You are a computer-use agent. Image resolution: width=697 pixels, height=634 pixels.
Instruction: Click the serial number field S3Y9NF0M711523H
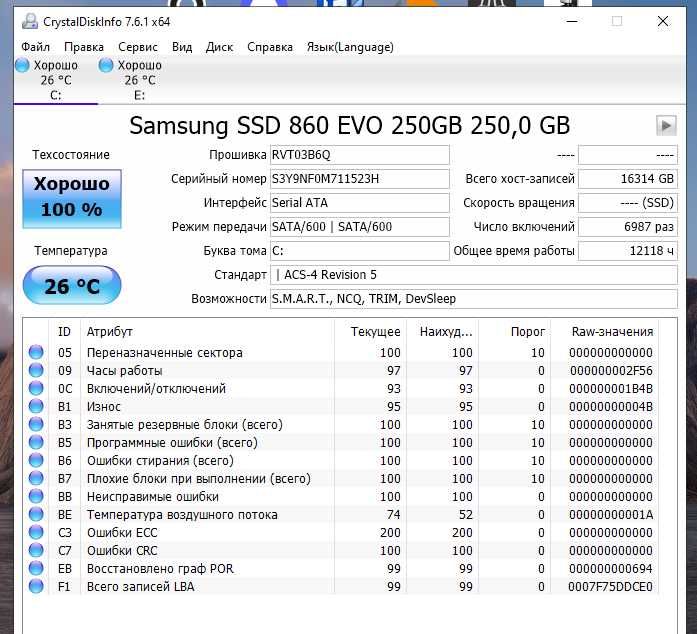[x=360, y=179]
